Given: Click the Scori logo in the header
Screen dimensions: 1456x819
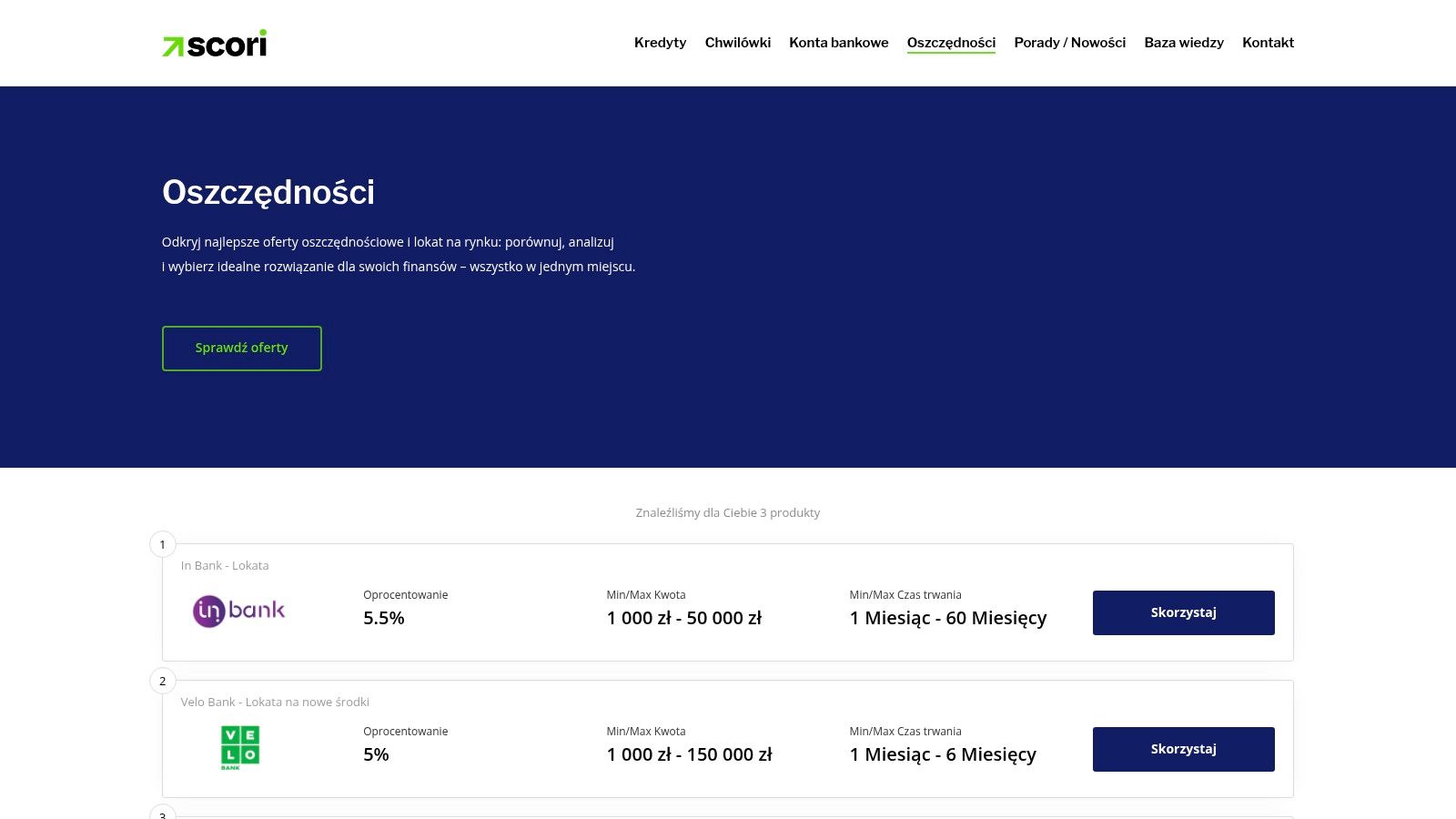Looking at the screenshot, I should pyautogui.click(x=215, y=43).
